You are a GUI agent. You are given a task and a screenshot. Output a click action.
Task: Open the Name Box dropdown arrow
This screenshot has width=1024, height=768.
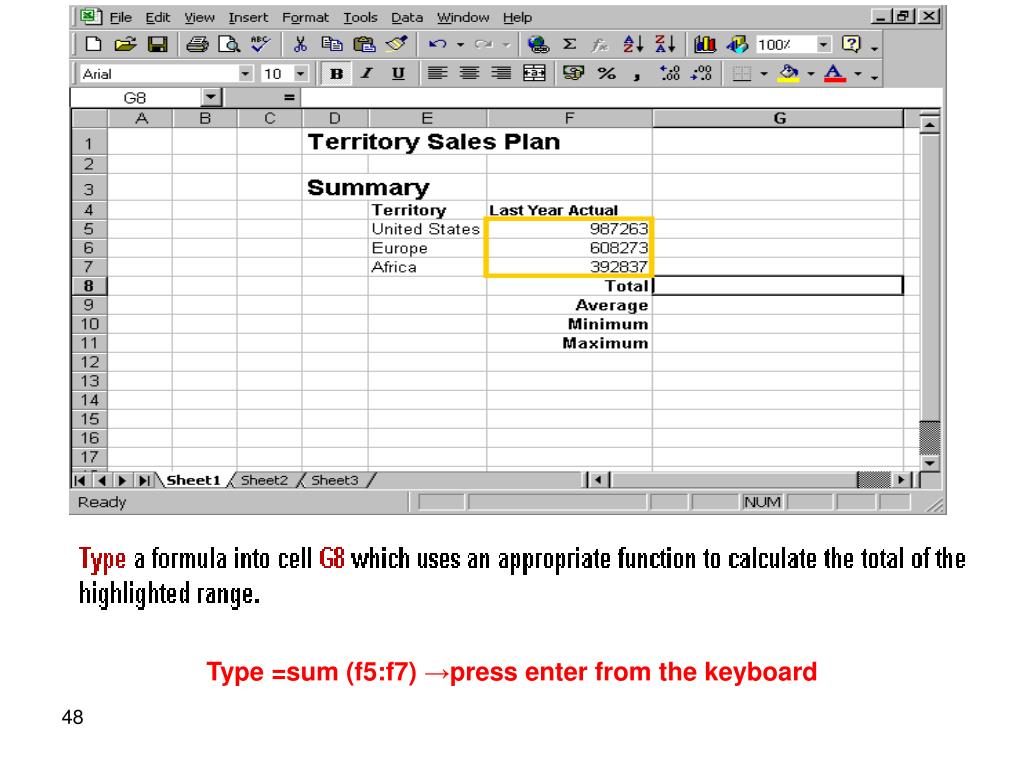tap(210, 98)
